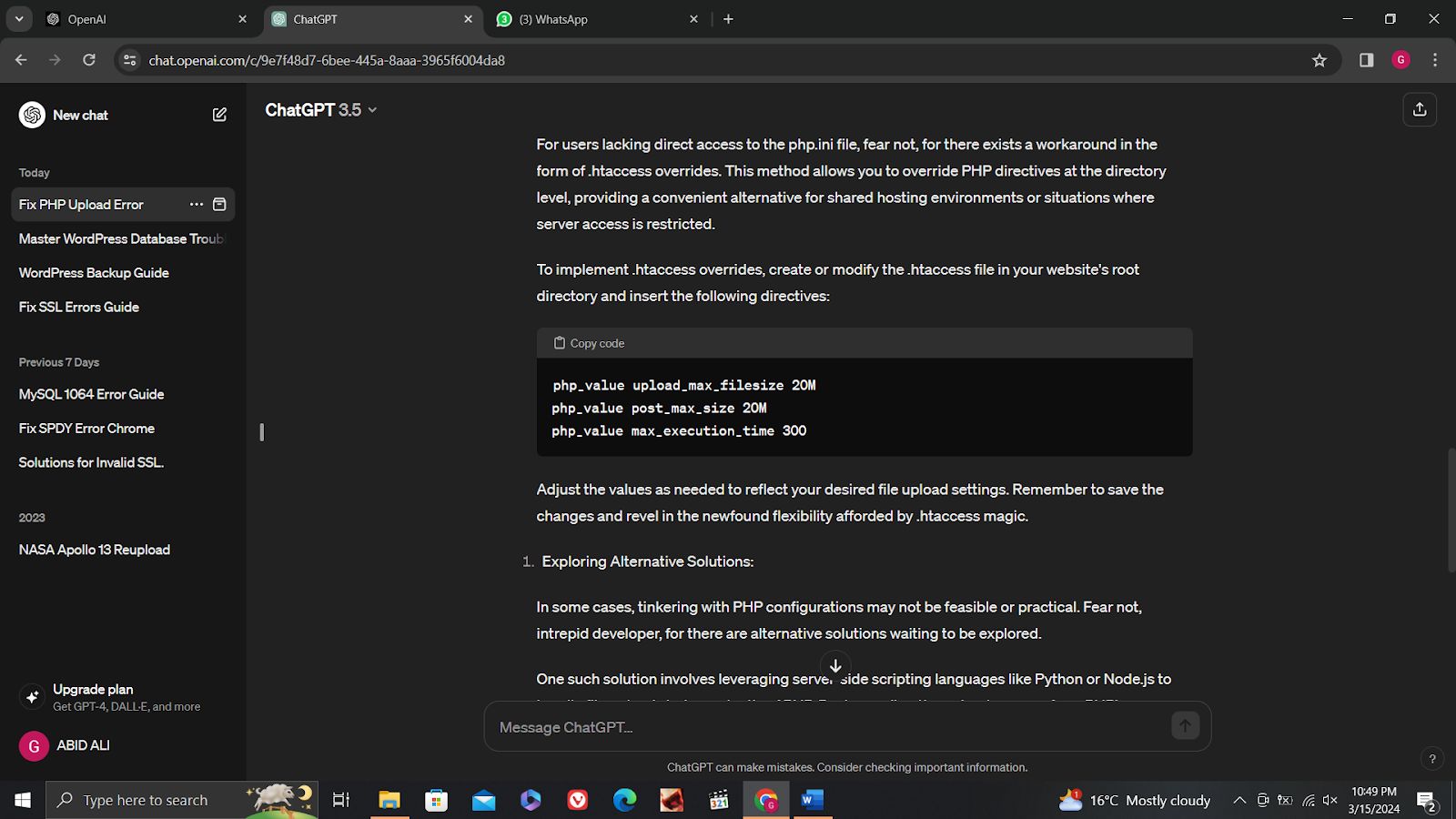This screenshot has width=1456, height=819.
Task: Click the share conversation icon
Action: tap(1420, 109)
